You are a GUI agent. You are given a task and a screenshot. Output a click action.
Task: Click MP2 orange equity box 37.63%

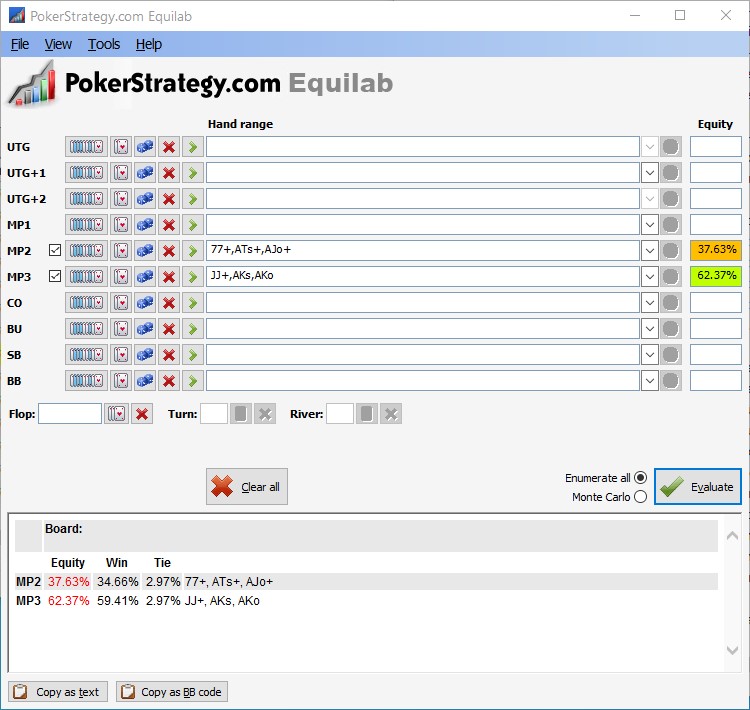pyautogui.click(x=716, y=250)
